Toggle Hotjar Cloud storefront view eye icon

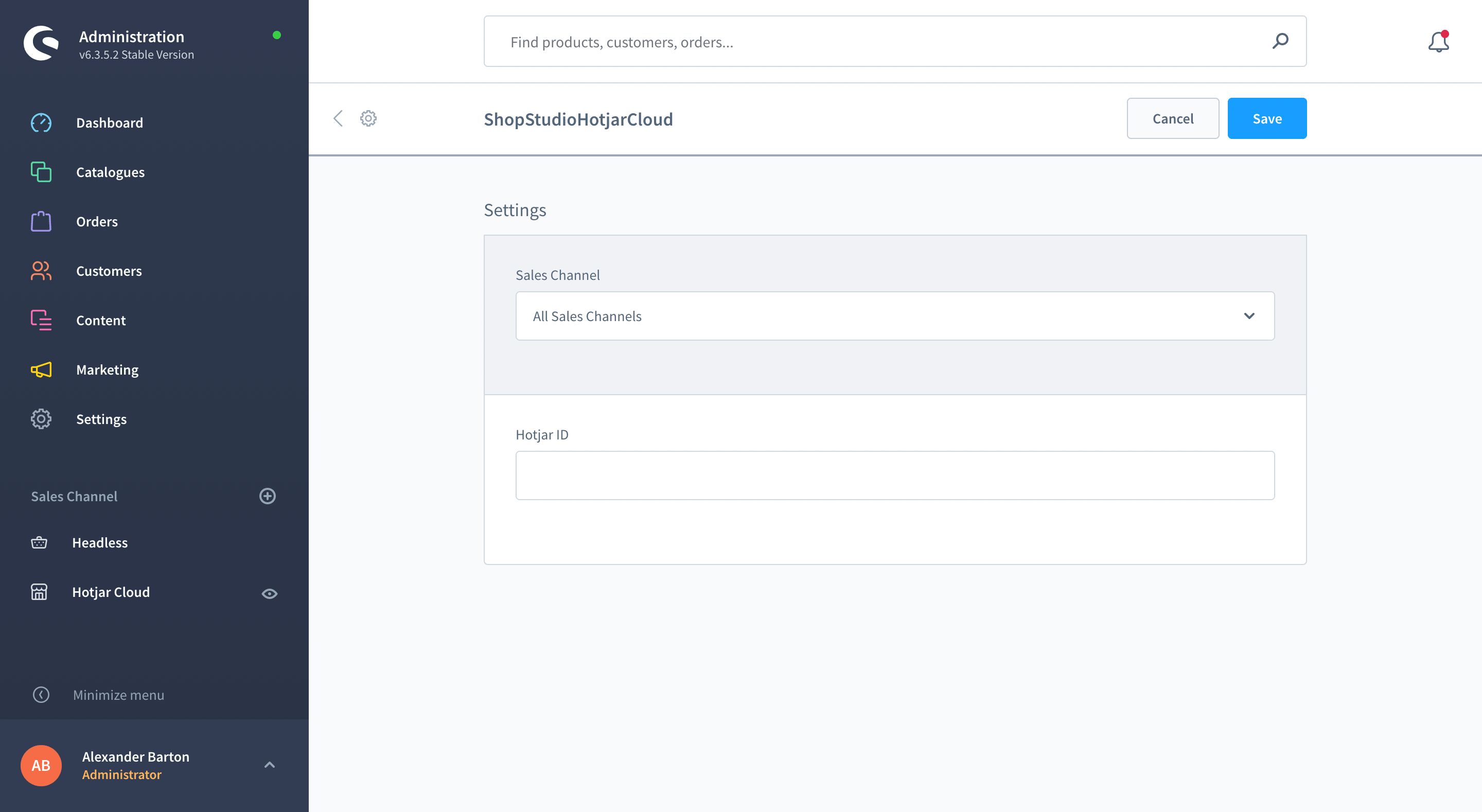(x=269, y=594)
